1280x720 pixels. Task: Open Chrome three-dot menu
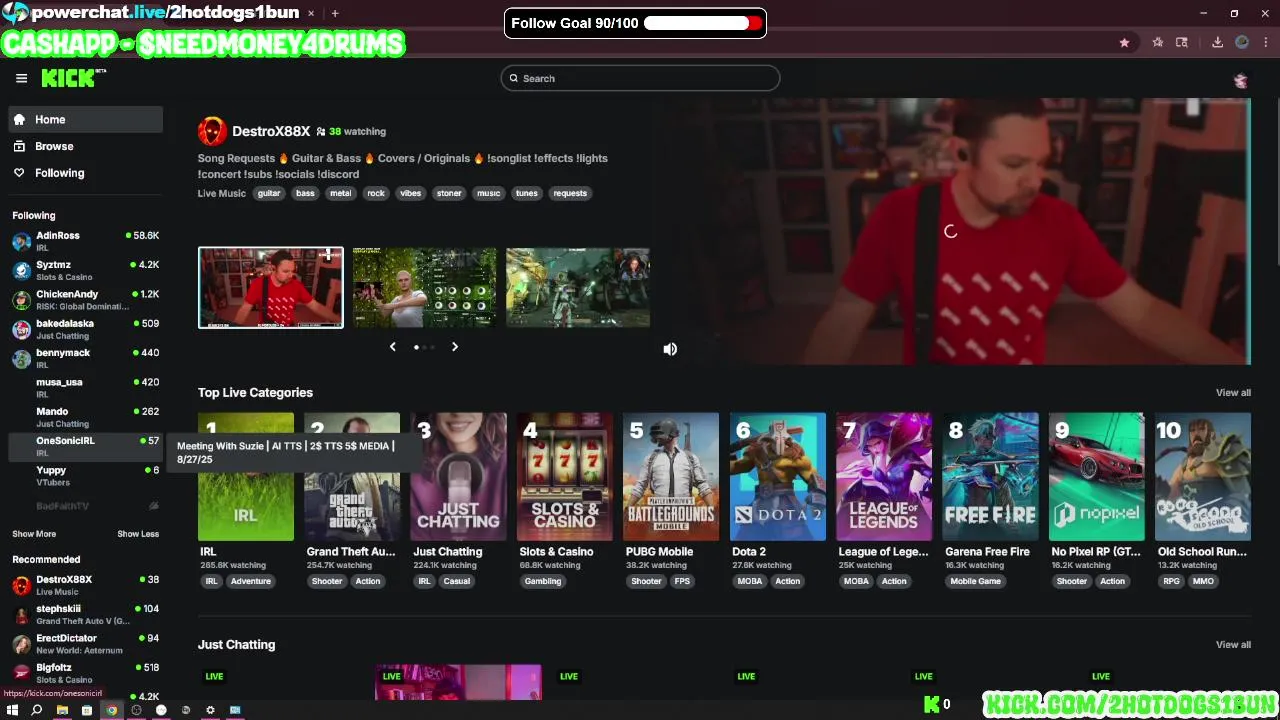pyautogui.click(x=1266, y=42)
